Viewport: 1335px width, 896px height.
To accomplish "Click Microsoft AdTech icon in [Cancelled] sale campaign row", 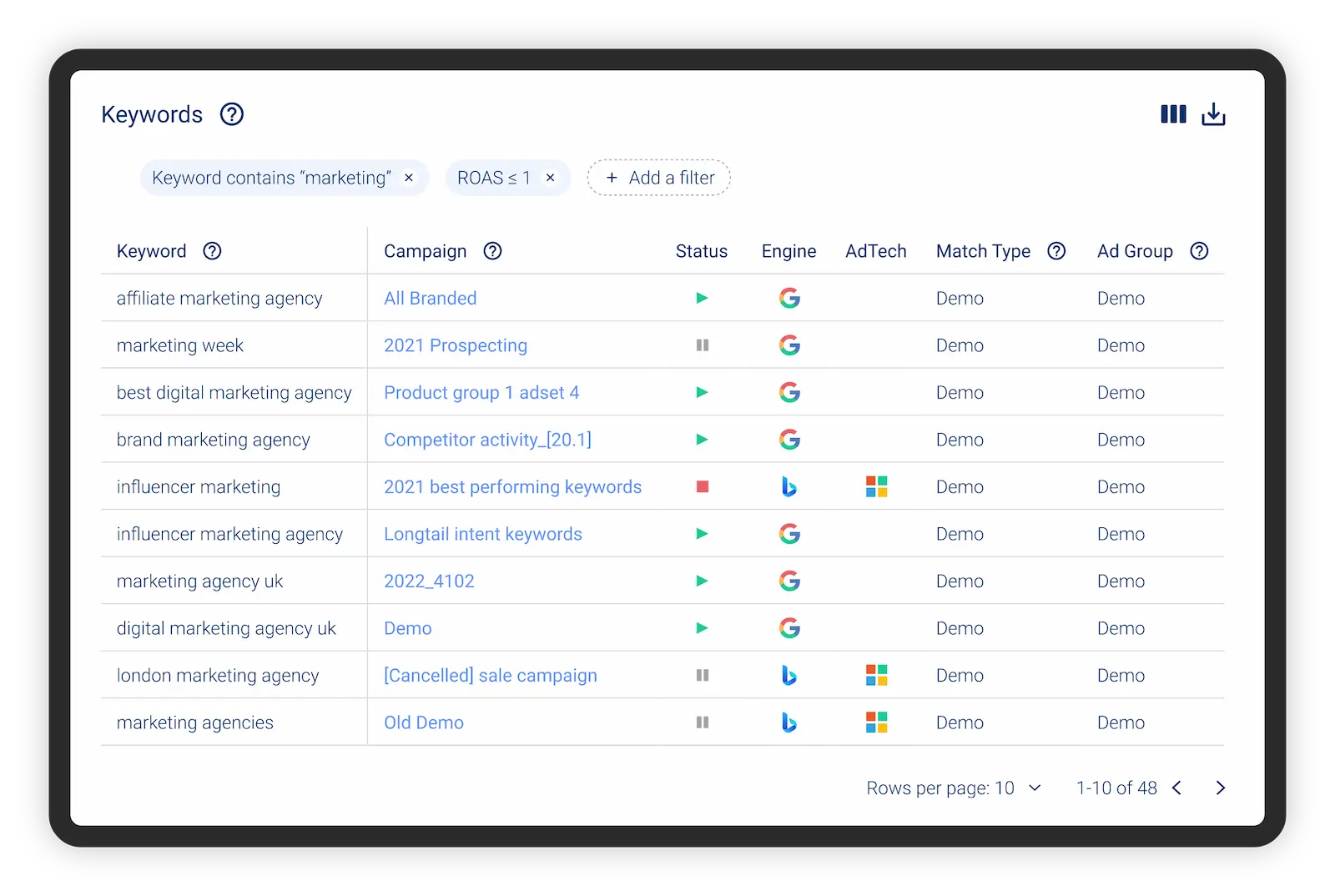I will coord(877,676).
